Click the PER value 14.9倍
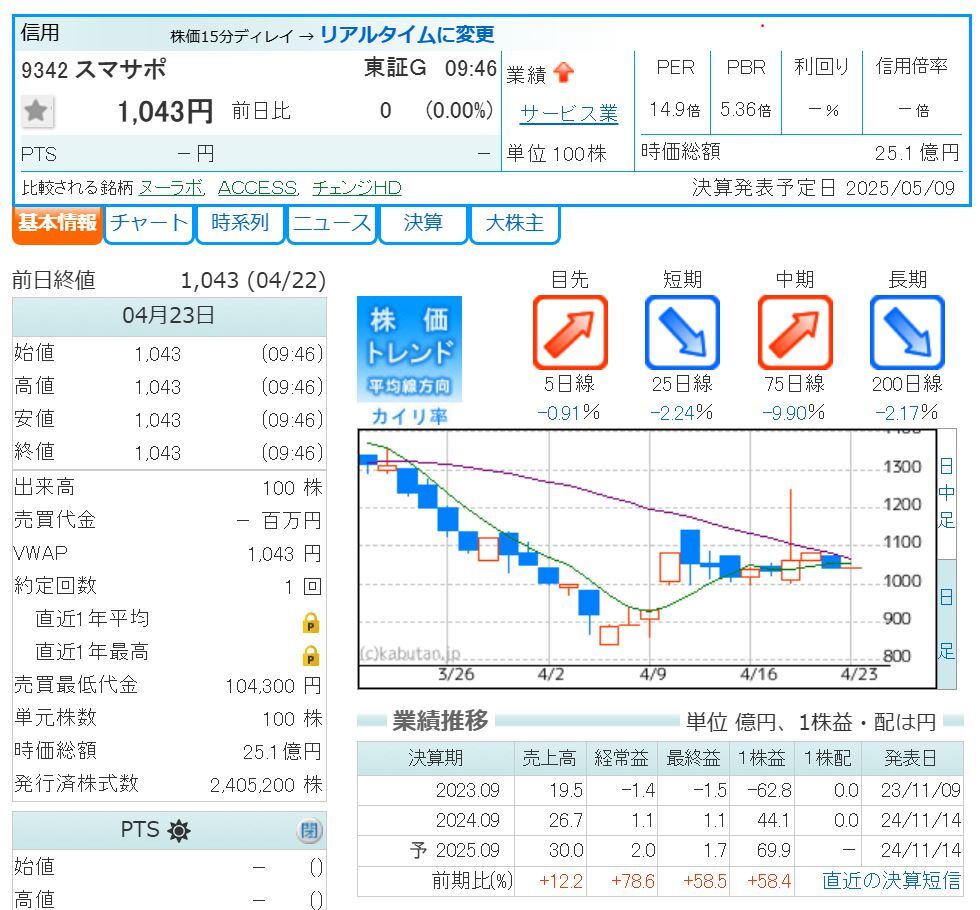 pyautogui.click(x=674, y=110)
